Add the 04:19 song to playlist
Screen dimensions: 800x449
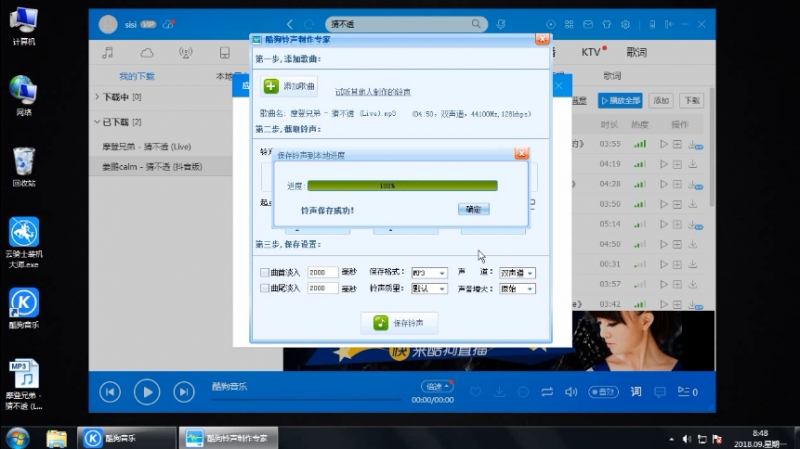pyautogui.click(x=677, y=164)
